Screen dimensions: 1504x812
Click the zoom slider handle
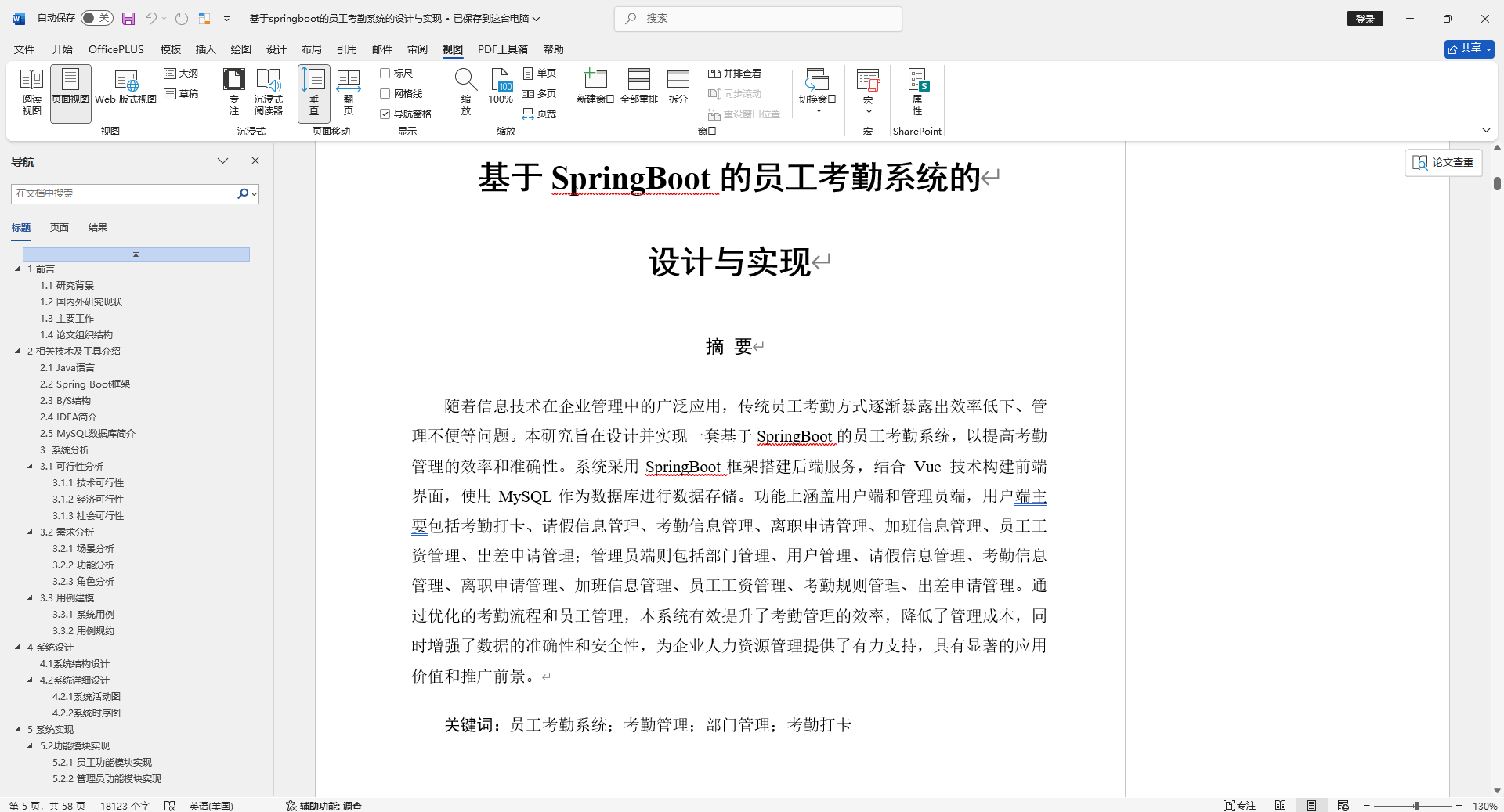pyautogui.click(x=1416, y=806)
